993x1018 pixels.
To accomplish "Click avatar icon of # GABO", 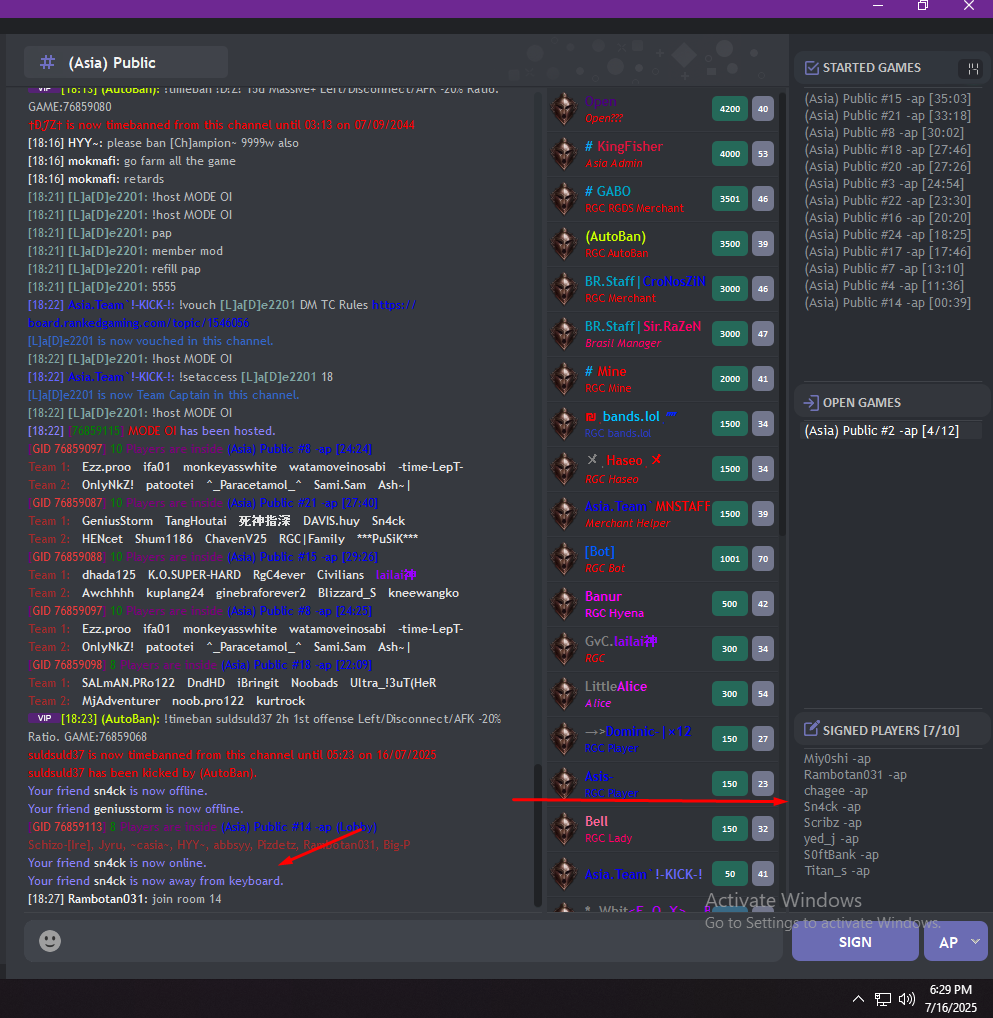I will coord(564,199).
